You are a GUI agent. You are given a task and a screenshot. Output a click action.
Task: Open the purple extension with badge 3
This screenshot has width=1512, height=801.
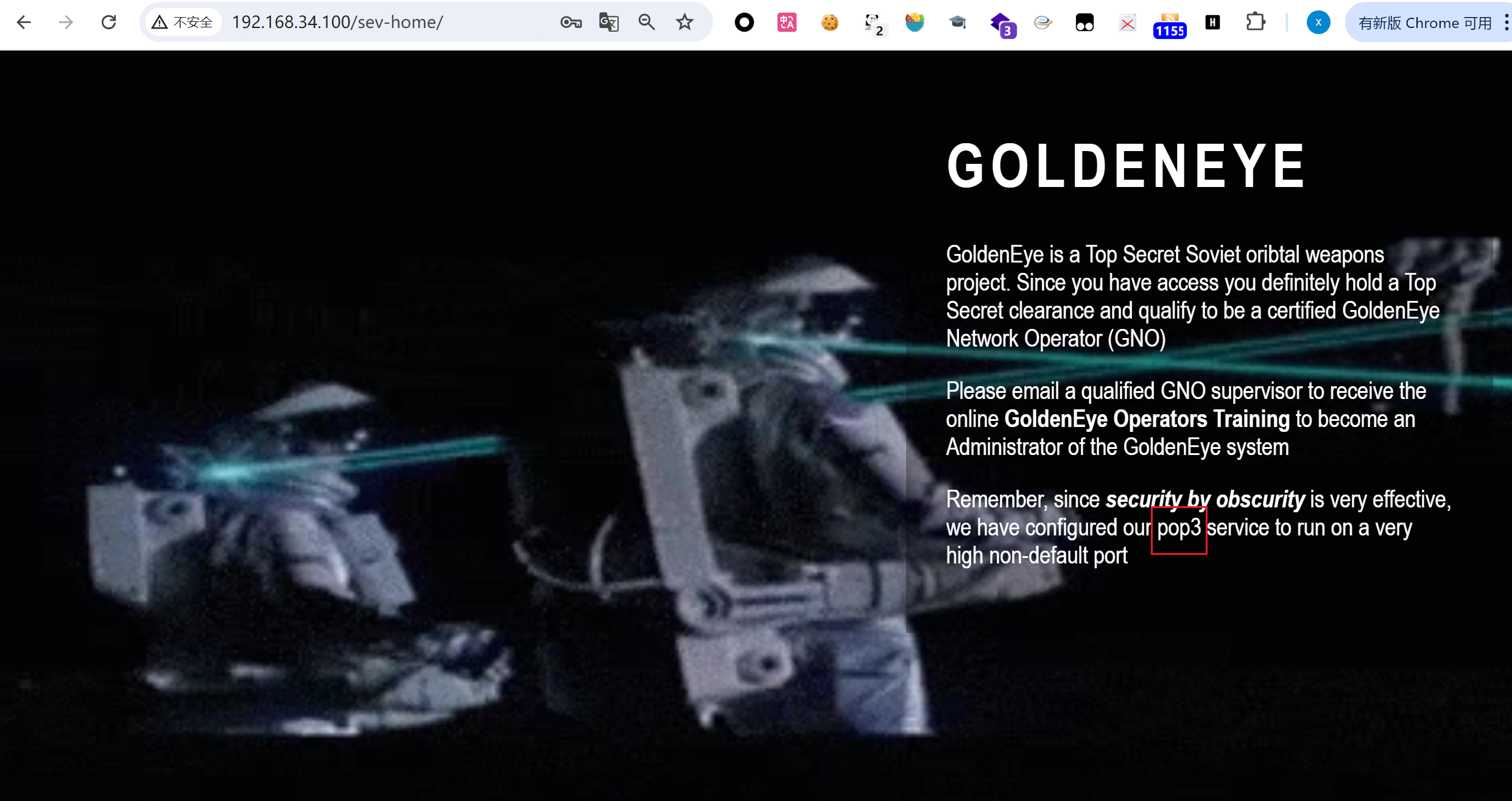[1002, 24]
